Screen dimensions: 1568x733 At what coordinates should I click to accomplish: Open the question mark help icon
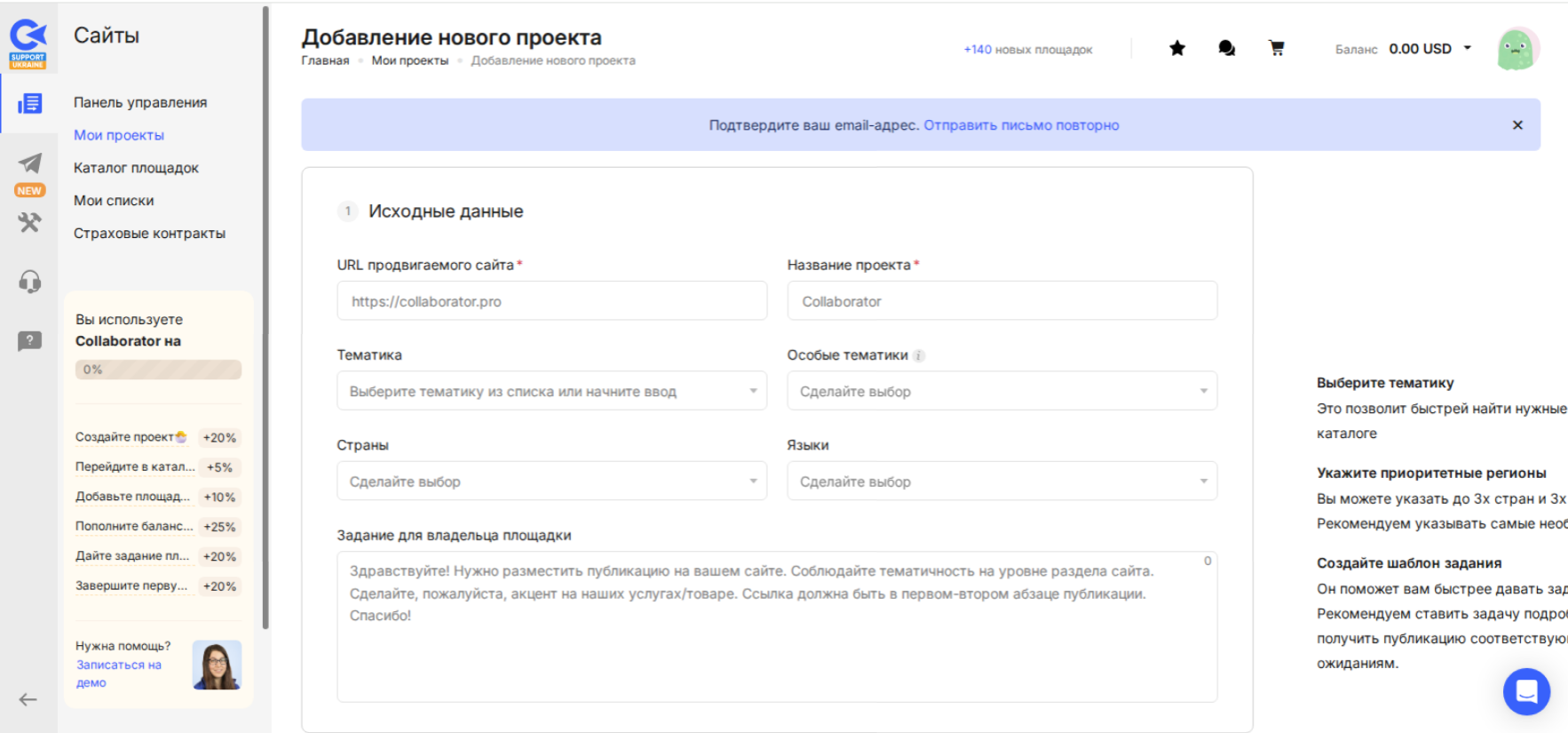point(29,341)
